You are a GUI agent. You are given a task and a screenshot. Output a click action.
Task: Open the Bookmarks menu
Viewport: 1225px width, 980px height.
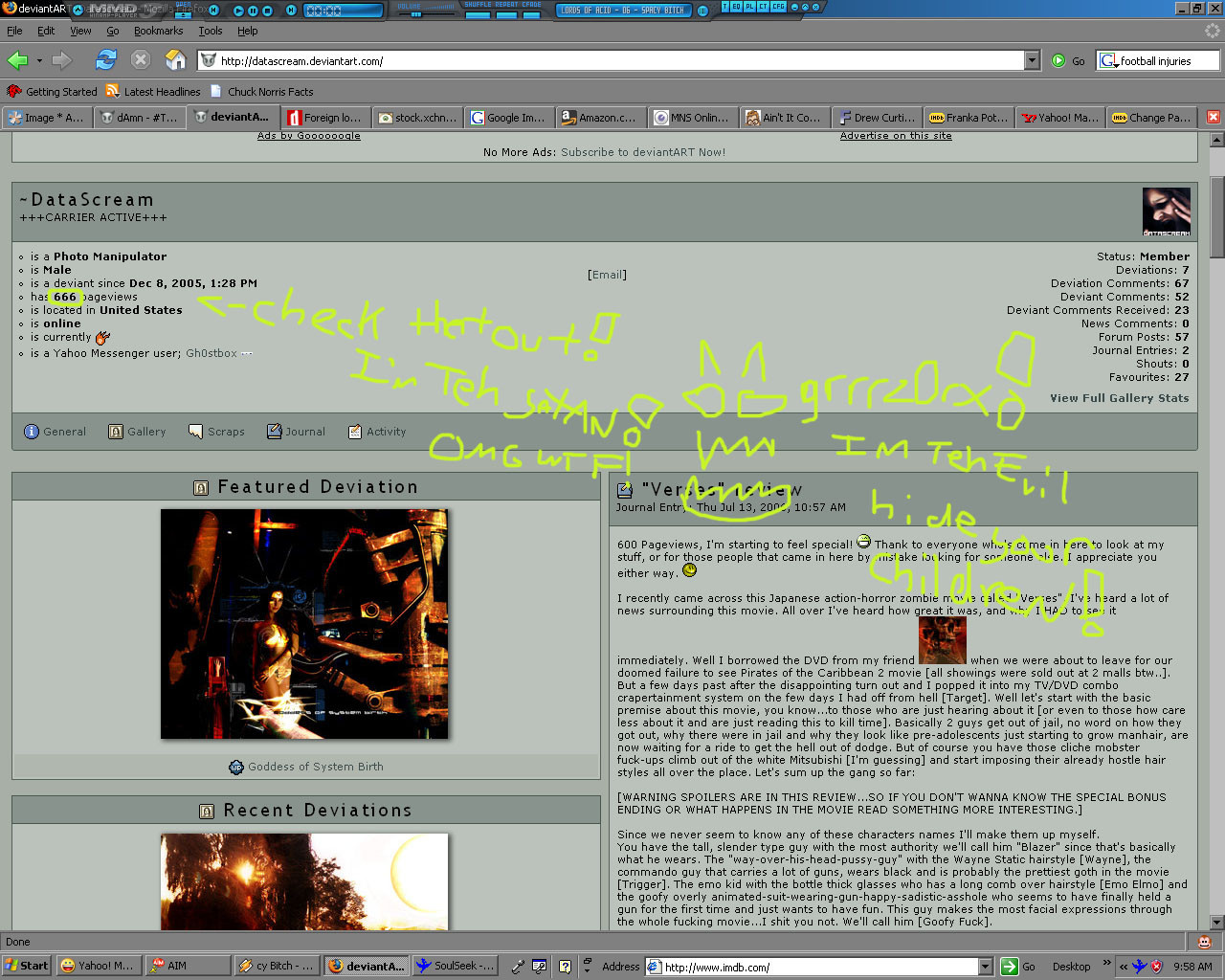158,31
